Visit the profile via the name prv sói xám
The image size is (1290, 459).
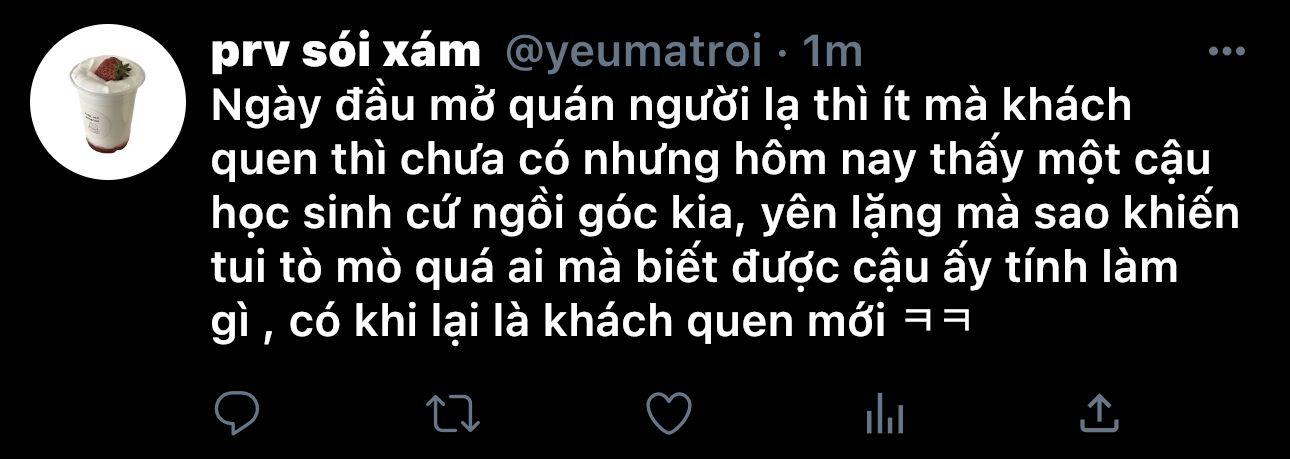click(346, 52)
